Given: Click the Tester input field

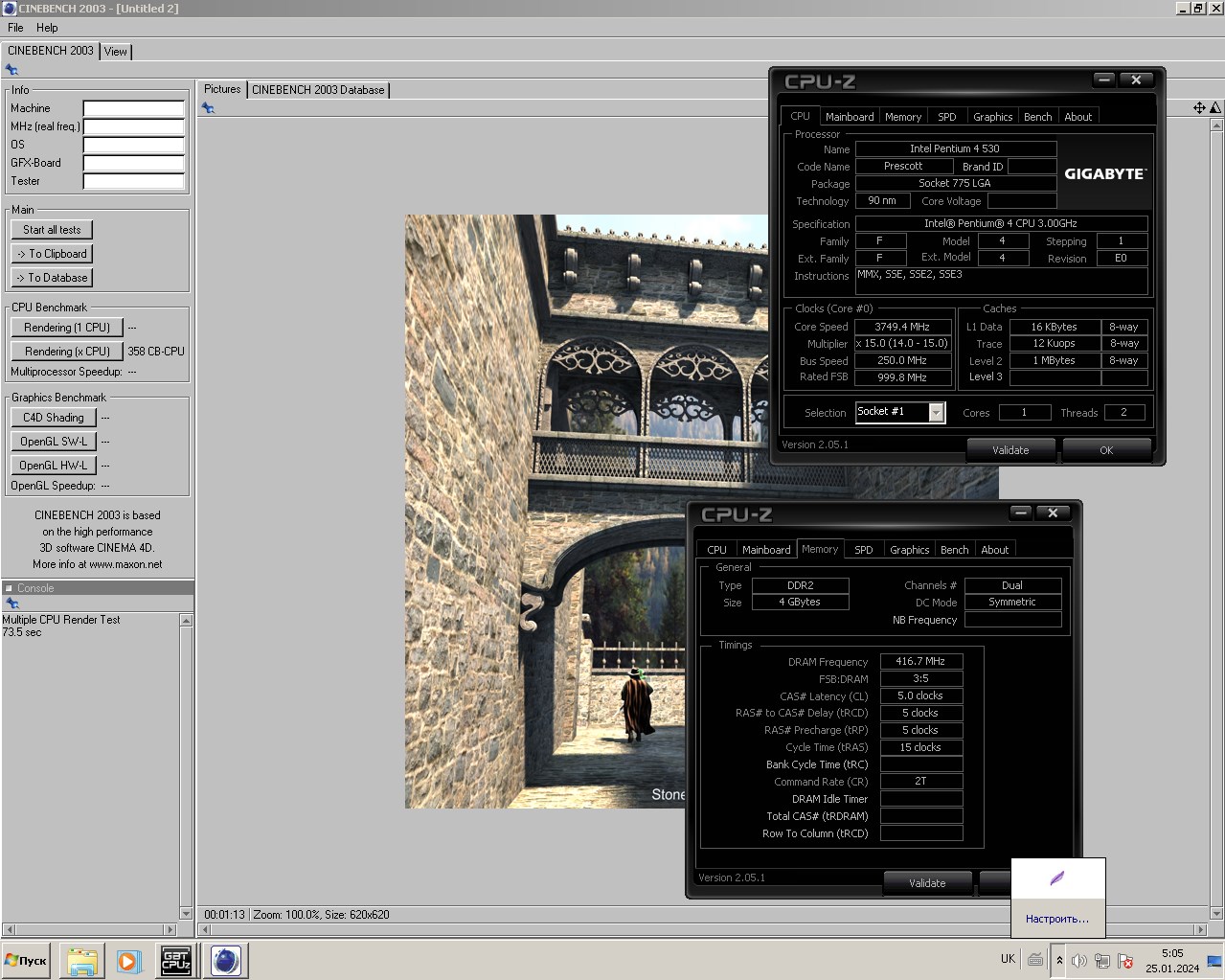Looking at the screenshot, I should 133,181.
